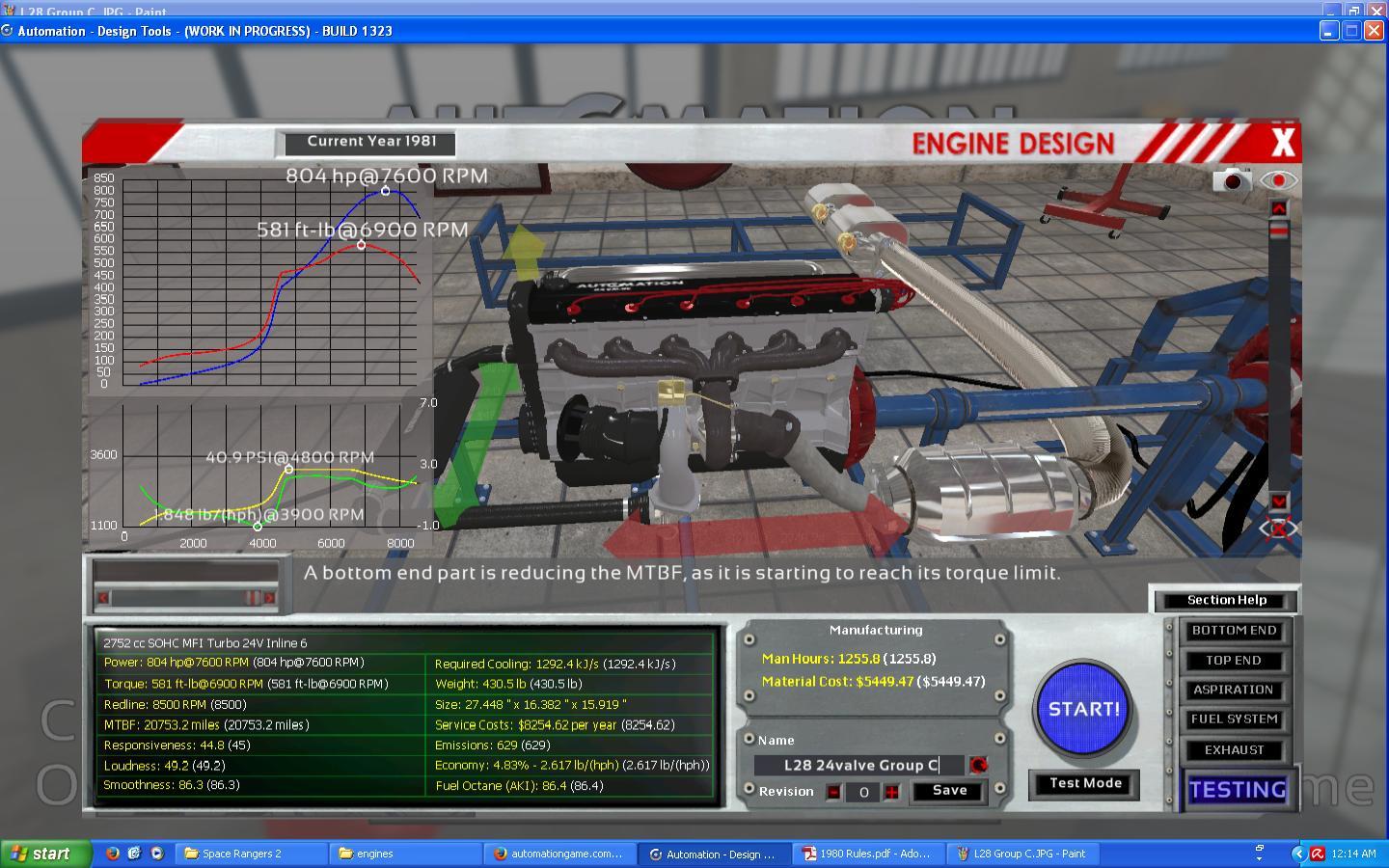1389x868 pixels.
Task: Switch to L28 Group C.JPG Paint taskbar window
Action: coord(1023,854)
